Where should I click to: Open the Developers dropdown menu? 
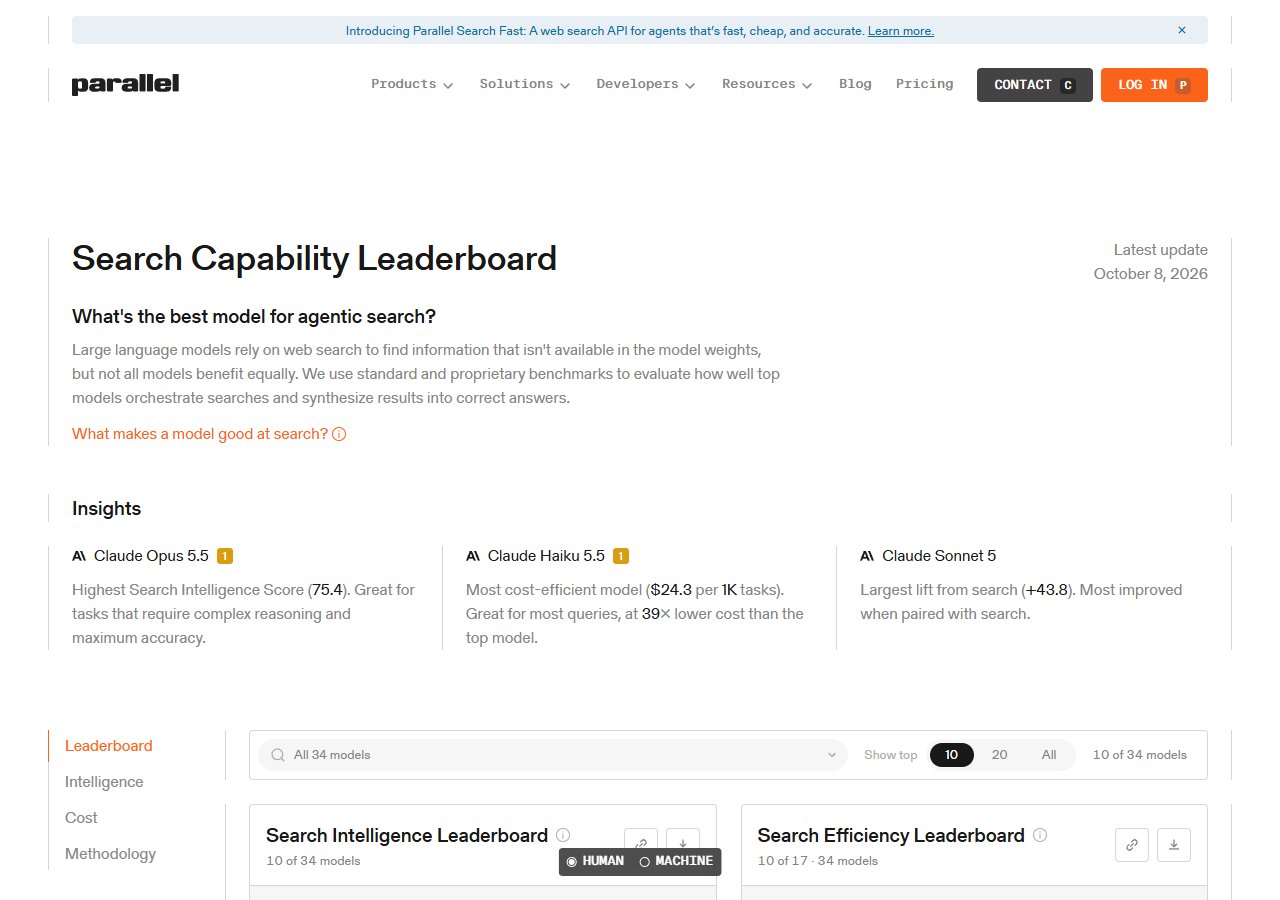coord(646,85)
